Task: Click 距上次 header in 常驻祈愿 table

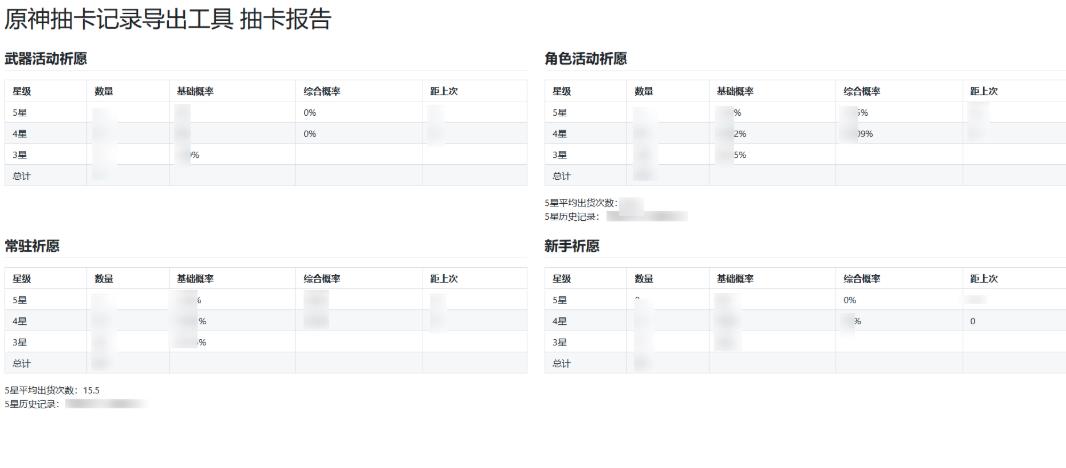Action: pyautogui.click(x=444, y=279)
